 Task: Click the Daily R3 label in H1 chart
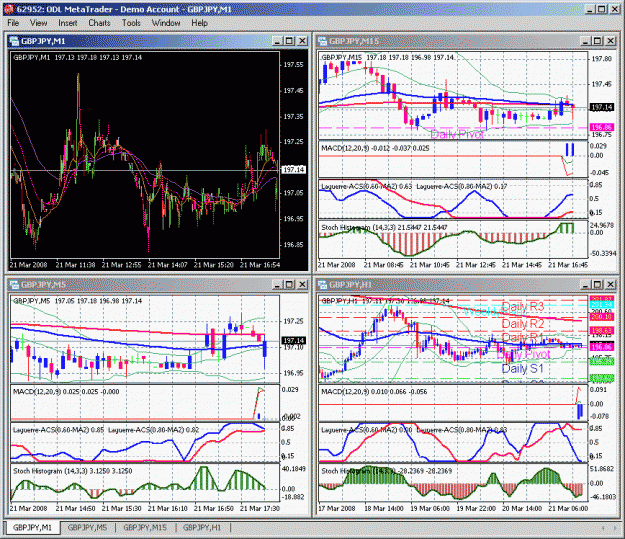tap(523, 307)
